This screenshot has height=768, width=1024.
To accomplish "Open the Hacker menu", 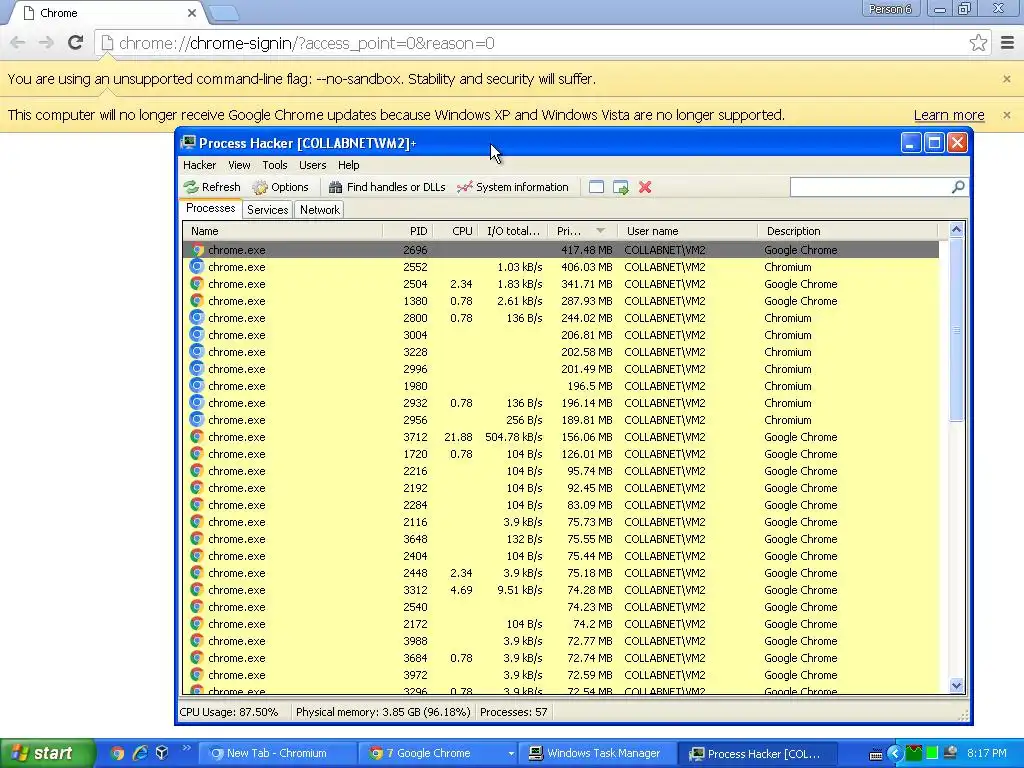I will [199, 165].
